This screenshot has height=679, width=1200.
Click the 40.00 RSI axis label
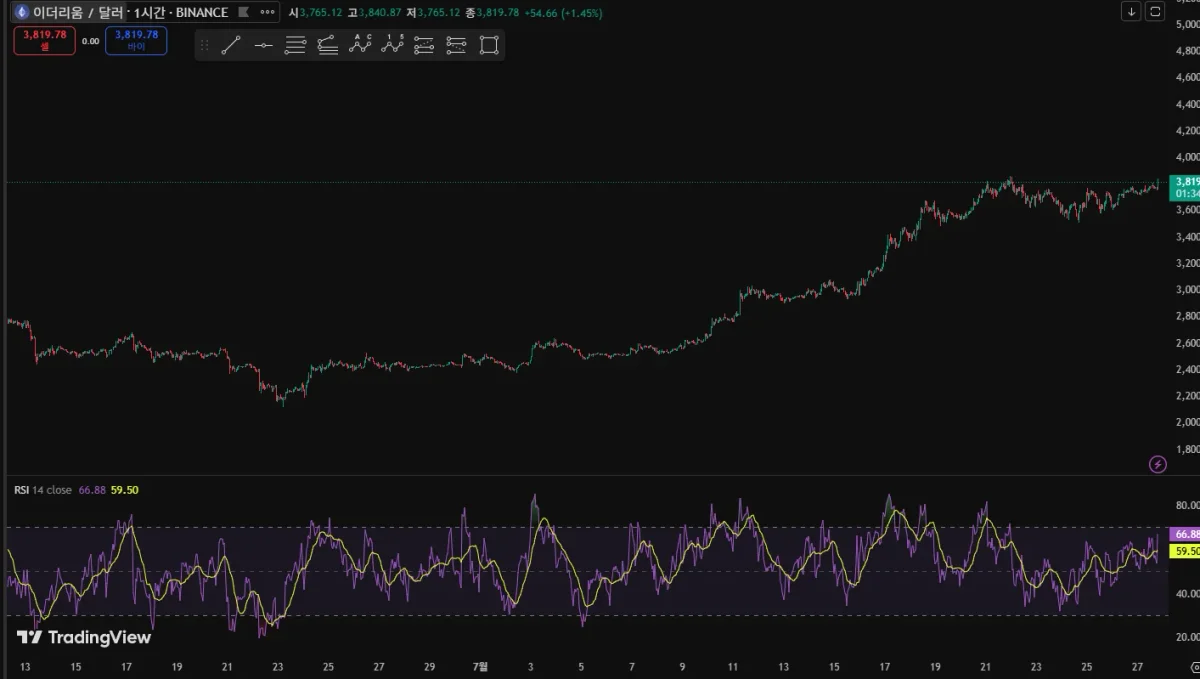pos(1188,593)
